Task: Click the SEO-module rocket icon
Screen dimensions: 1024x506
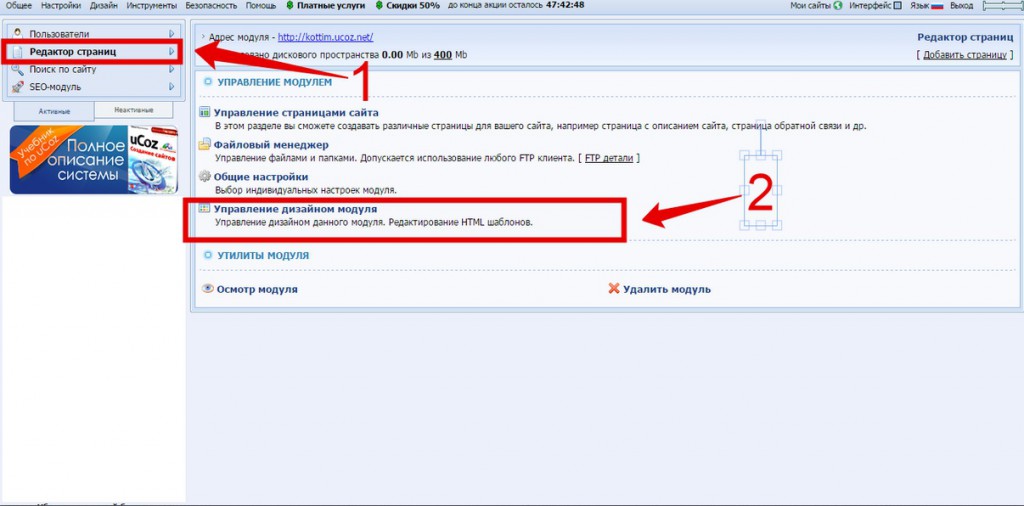Action: coord(18,87)
